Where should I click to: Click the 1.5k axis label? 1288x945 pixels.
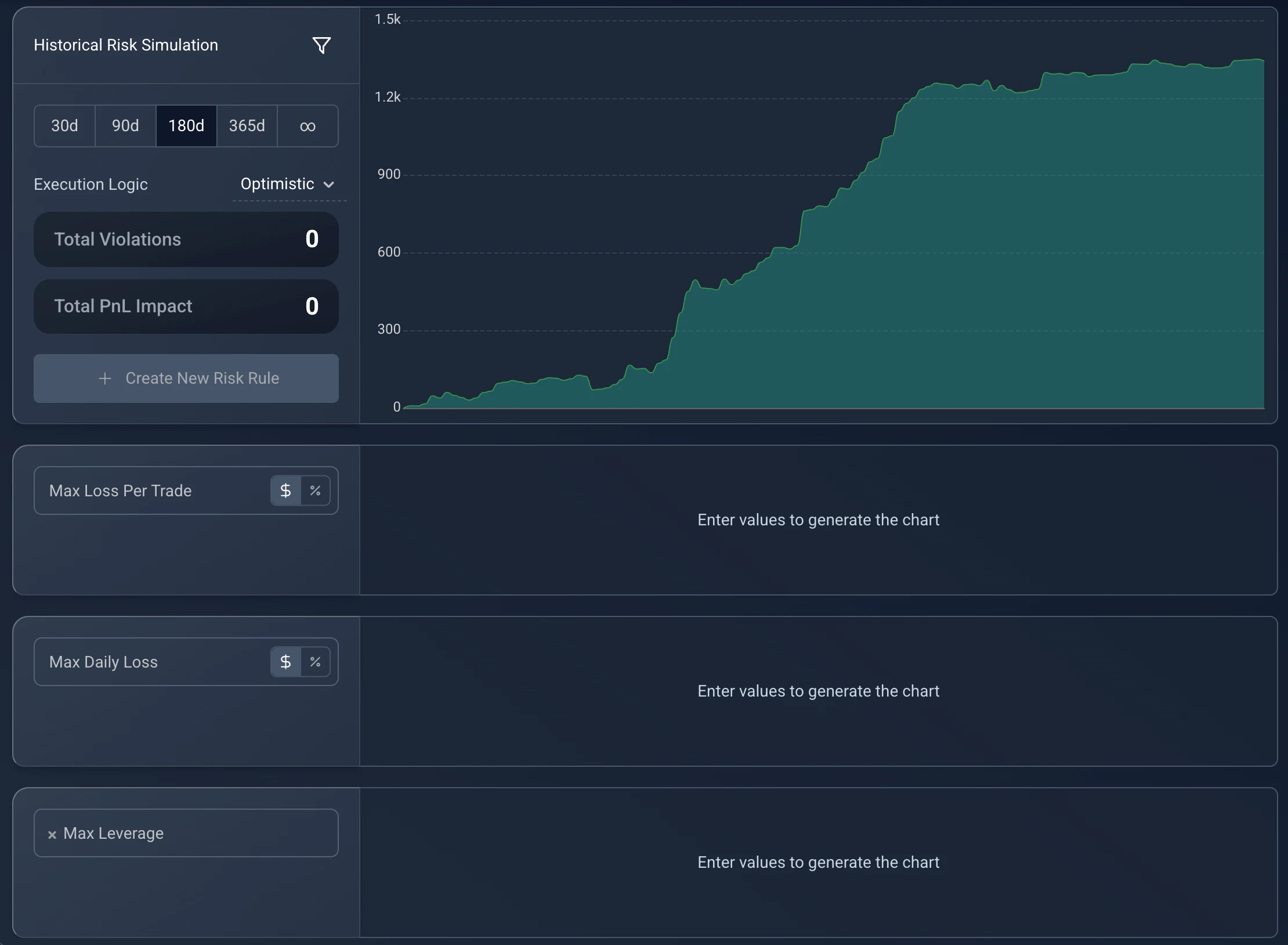(388, 20)
